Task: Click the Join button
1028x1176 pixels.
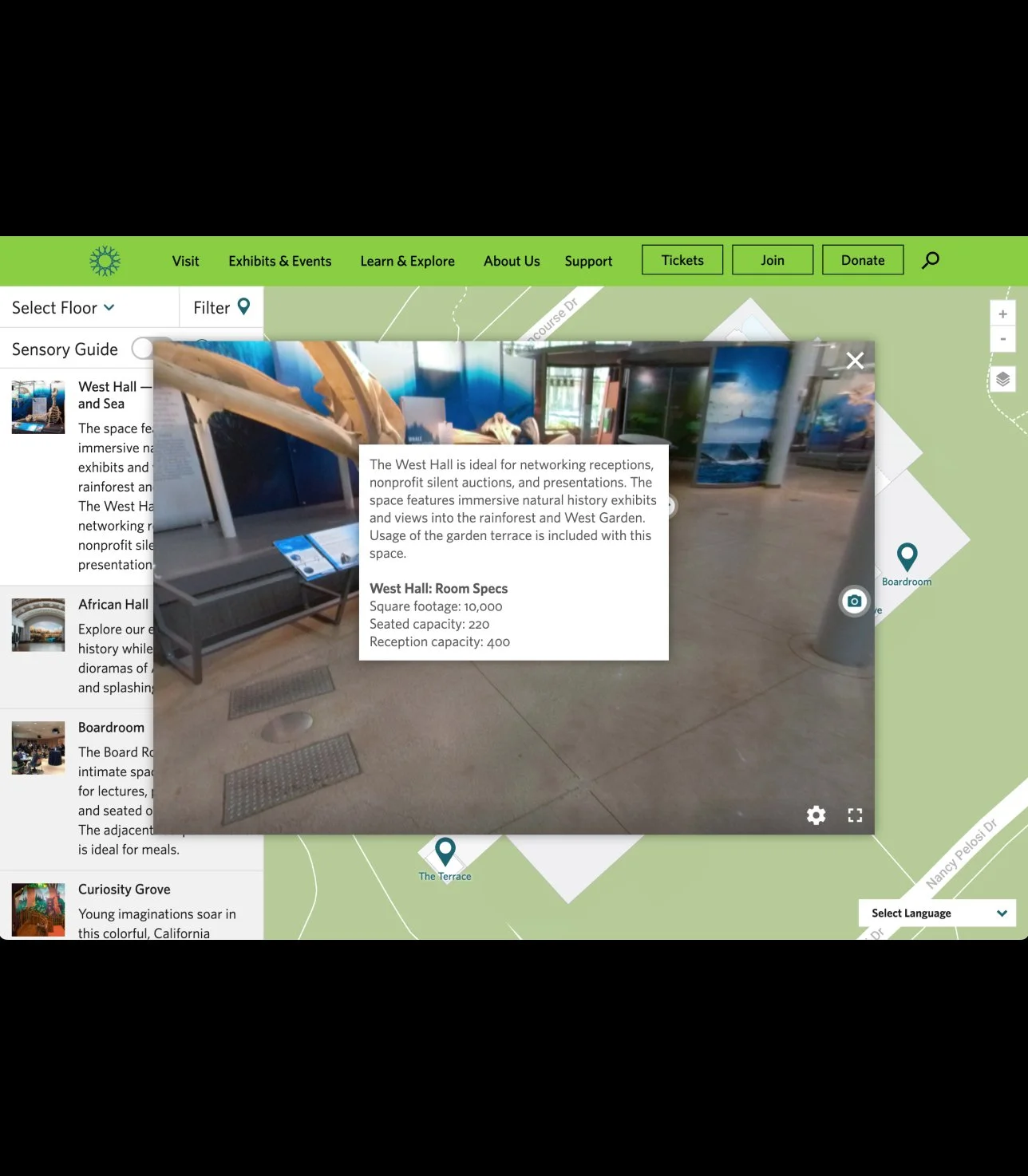Action: [x=773, y=259]
